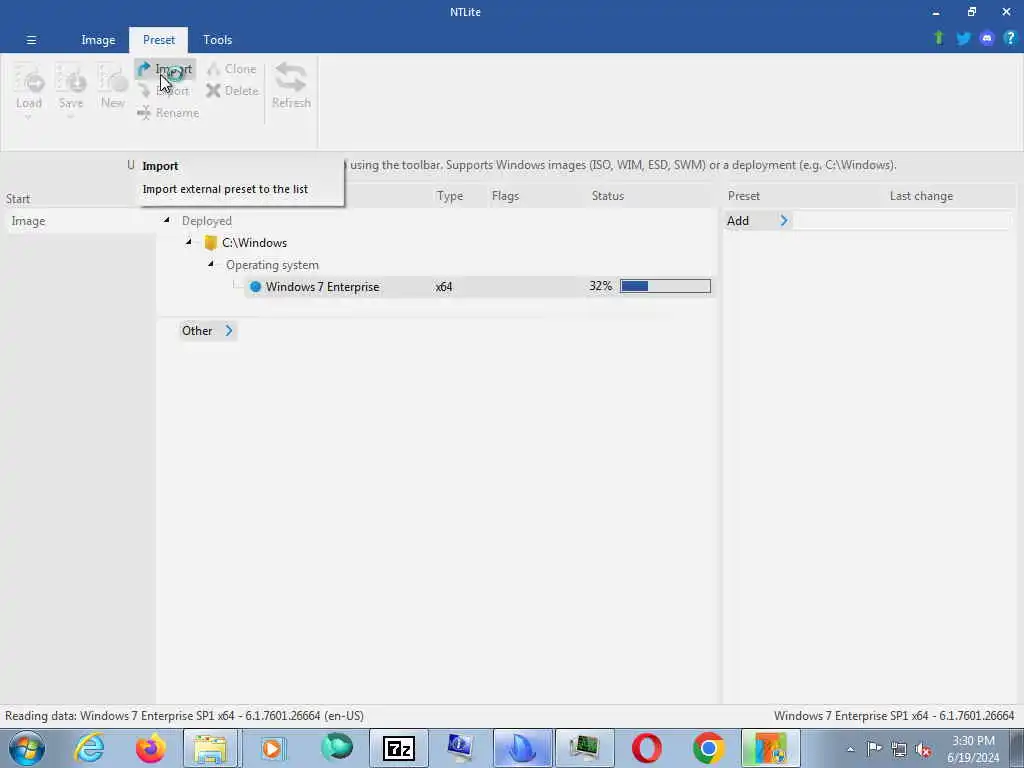Show hidden tray icons arrow
This screenshot has width=1024, height=768.
click(x=850, y=749)
